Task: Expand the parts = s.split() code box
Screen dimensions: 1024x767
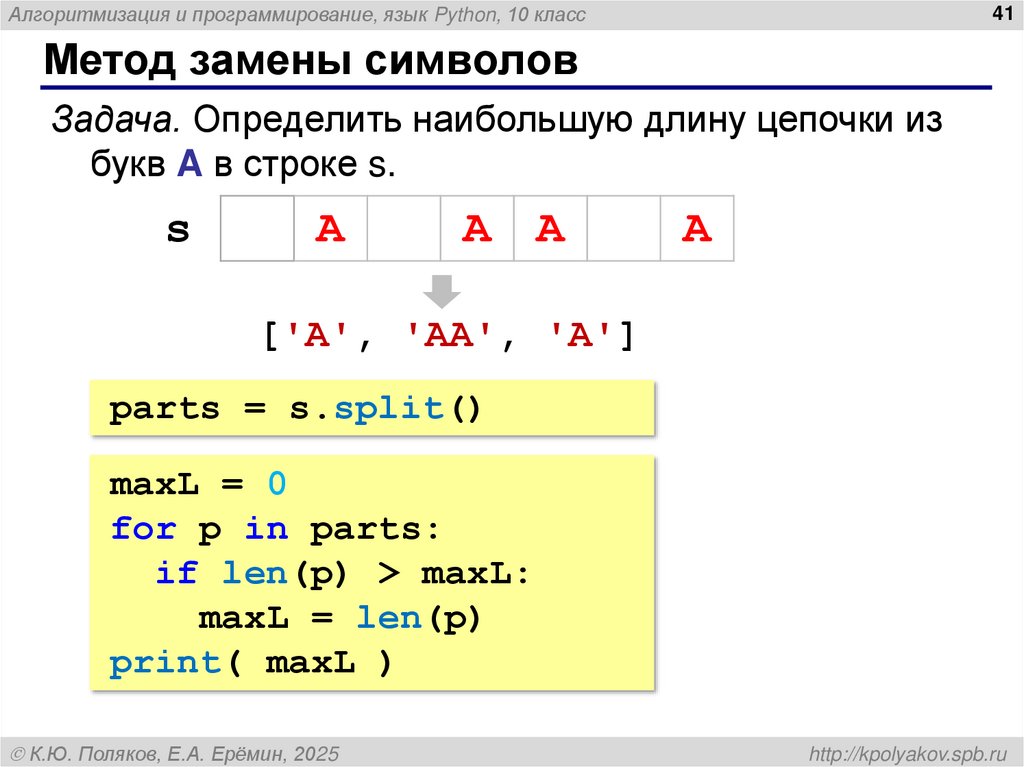Action: [x=370, y=407]
